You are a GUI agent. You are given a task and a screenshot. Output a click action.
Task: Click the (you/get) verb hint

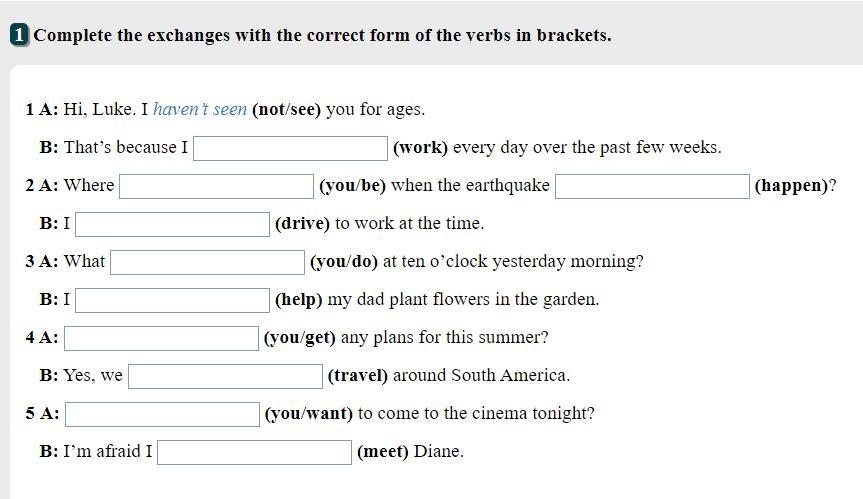point(299,338)
